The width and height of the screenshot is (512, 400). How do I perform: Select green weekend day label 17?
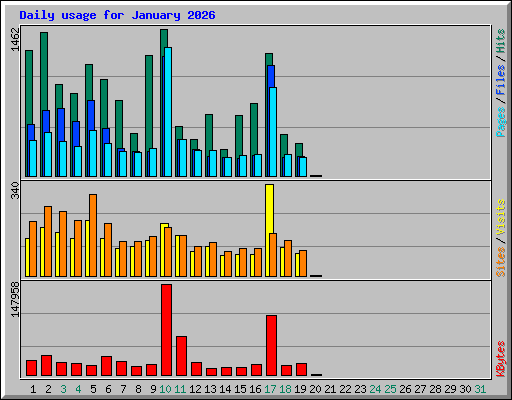[x=270, y=389]
